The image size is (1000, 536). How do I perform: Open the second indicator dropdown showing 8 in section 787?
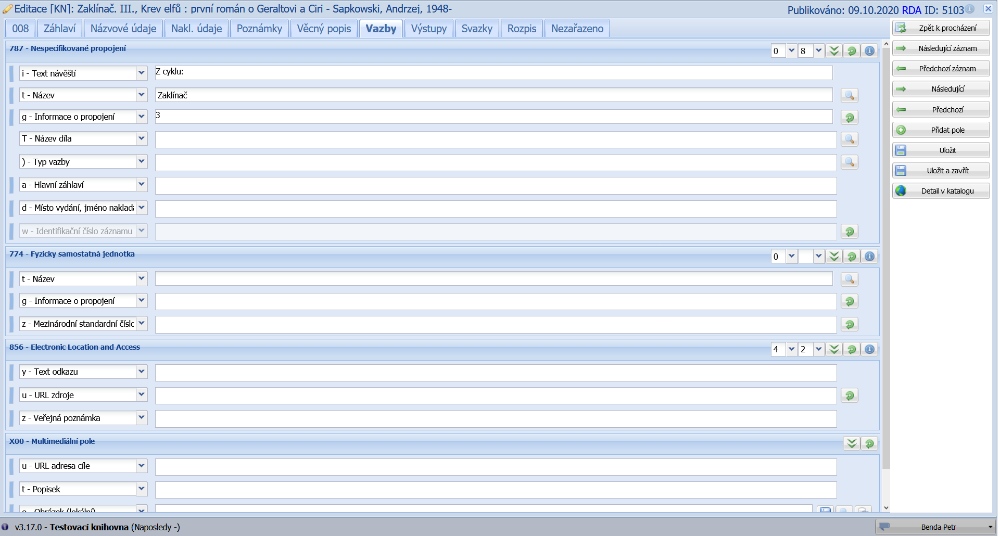point(818,50)
